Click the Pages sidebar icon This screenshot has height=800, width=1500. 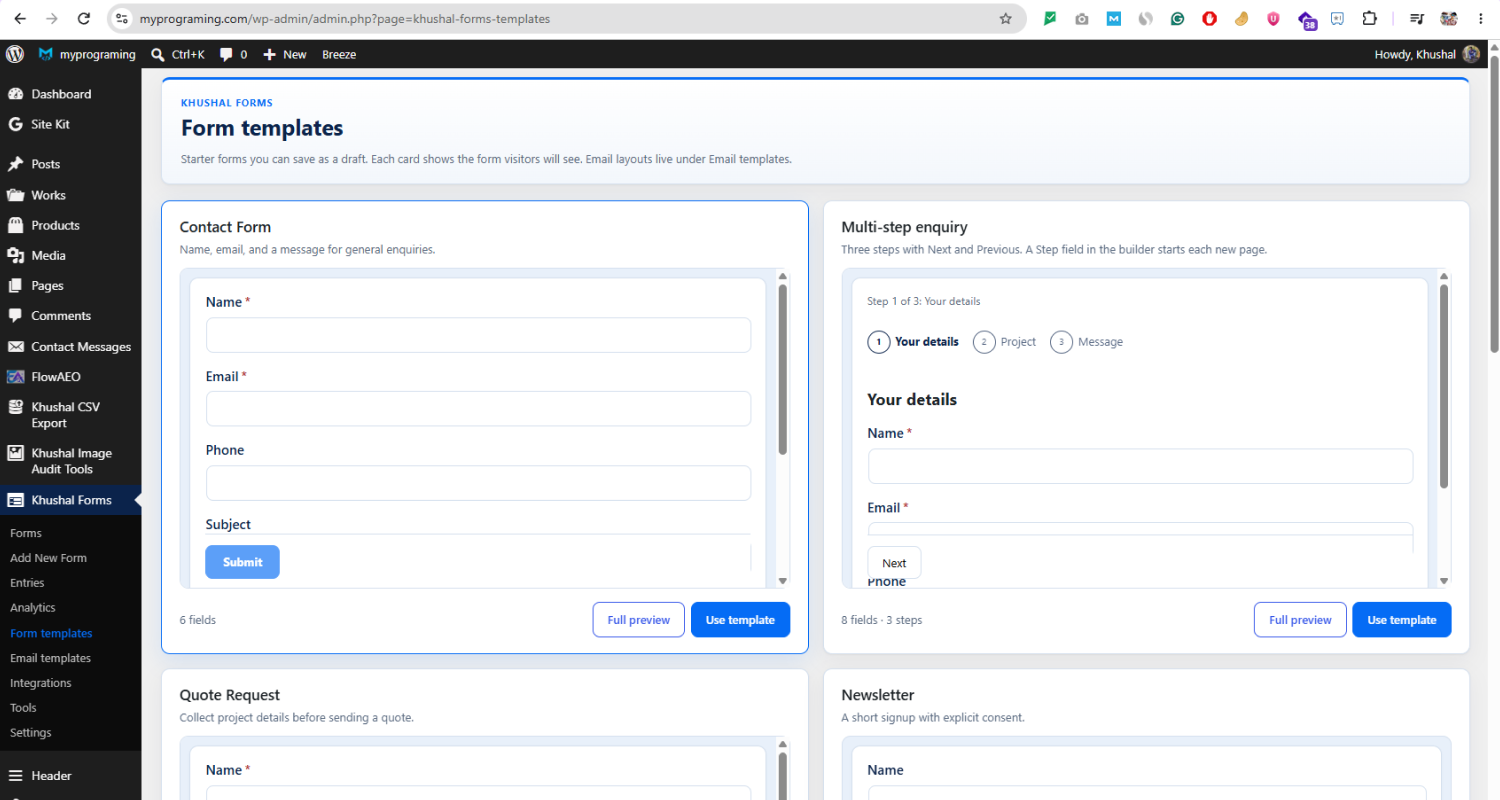tap(15, 285)
